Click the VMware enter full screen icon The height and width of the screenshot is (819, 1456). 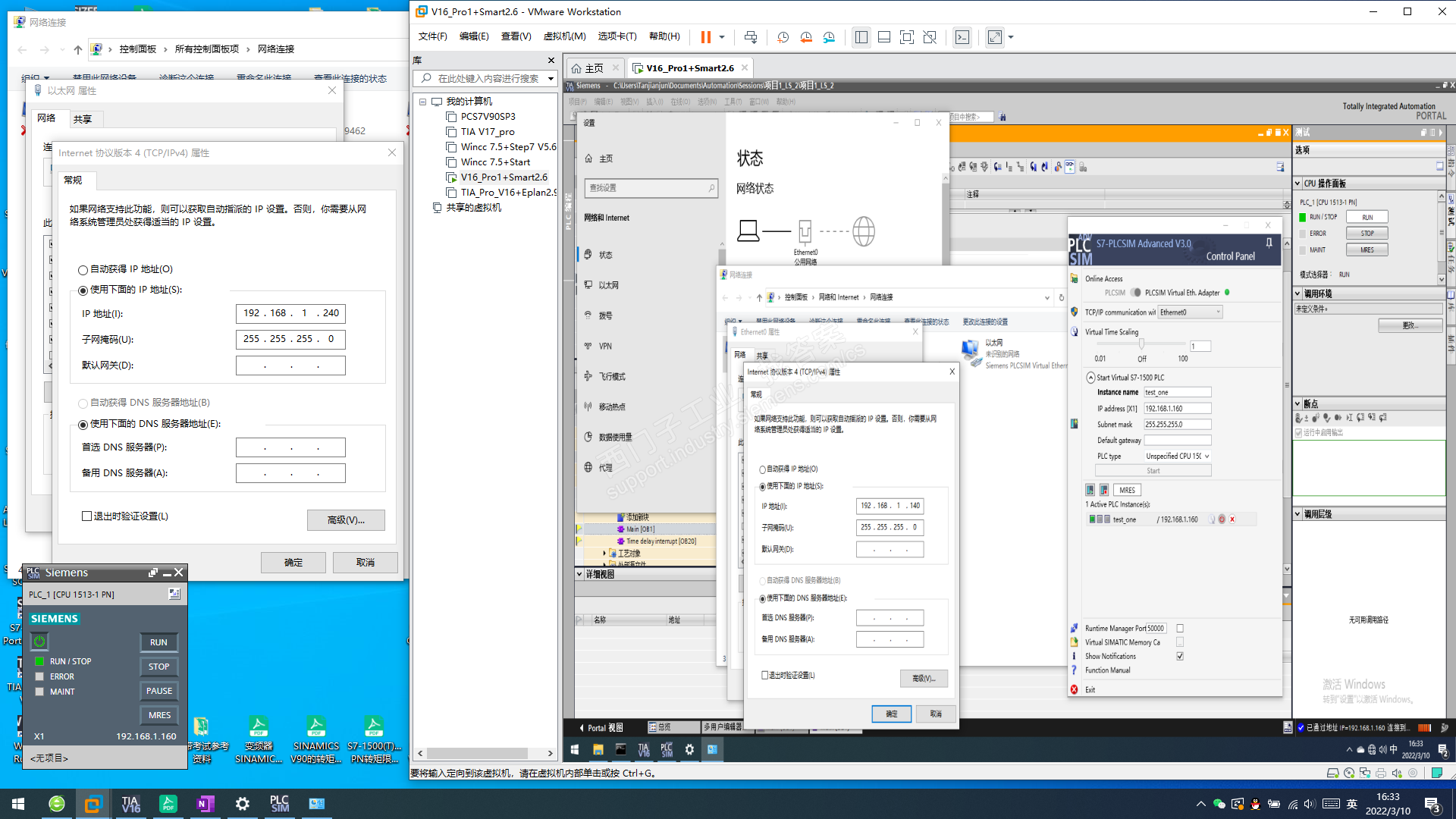pyautogui.click(x=906, y=37)
